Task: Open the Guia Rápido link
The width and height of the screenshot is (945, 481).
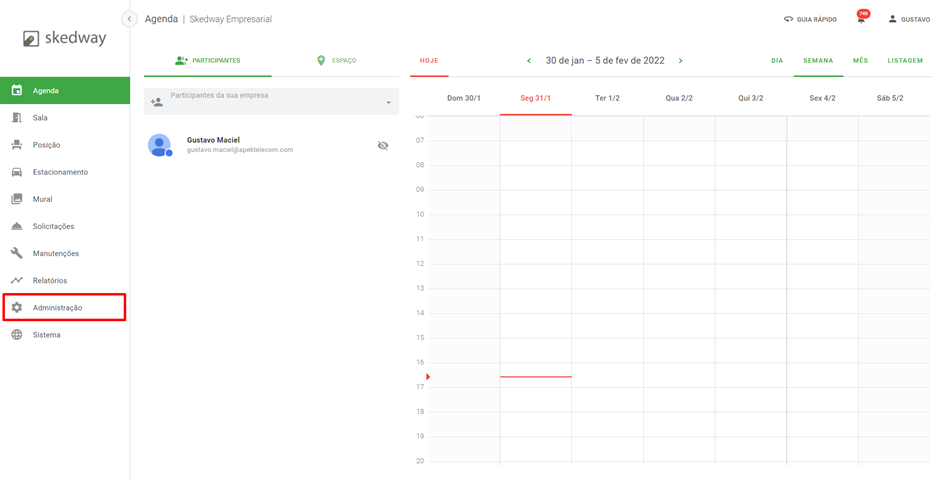Action: [810, 19]
